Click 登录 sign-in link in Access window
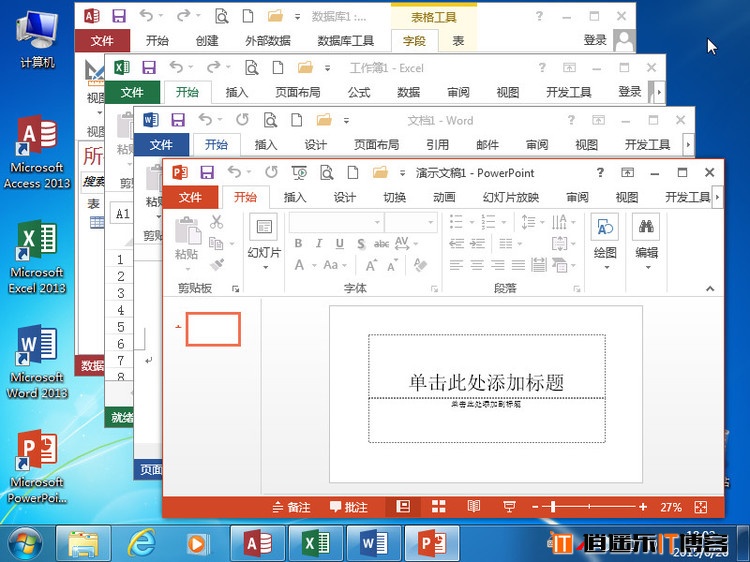The image size is (750, 562). [x=595, y=40]
